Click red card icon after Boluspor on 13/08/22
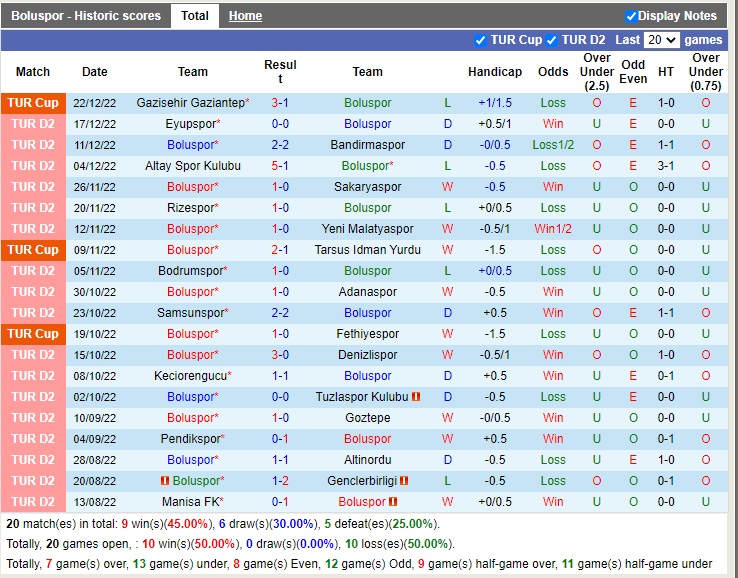The height and width of the screenshot is (578, 738). pos(393,502)
